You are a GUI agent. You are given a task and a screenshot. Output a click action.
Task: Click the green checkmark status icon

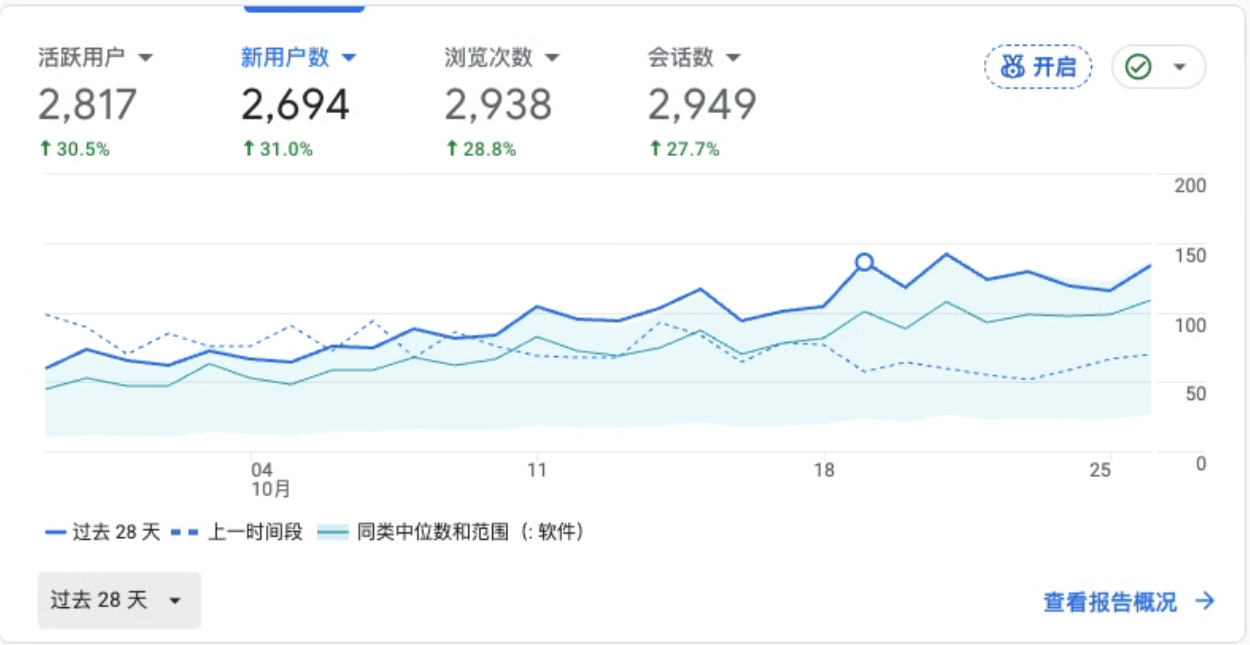1138,67
